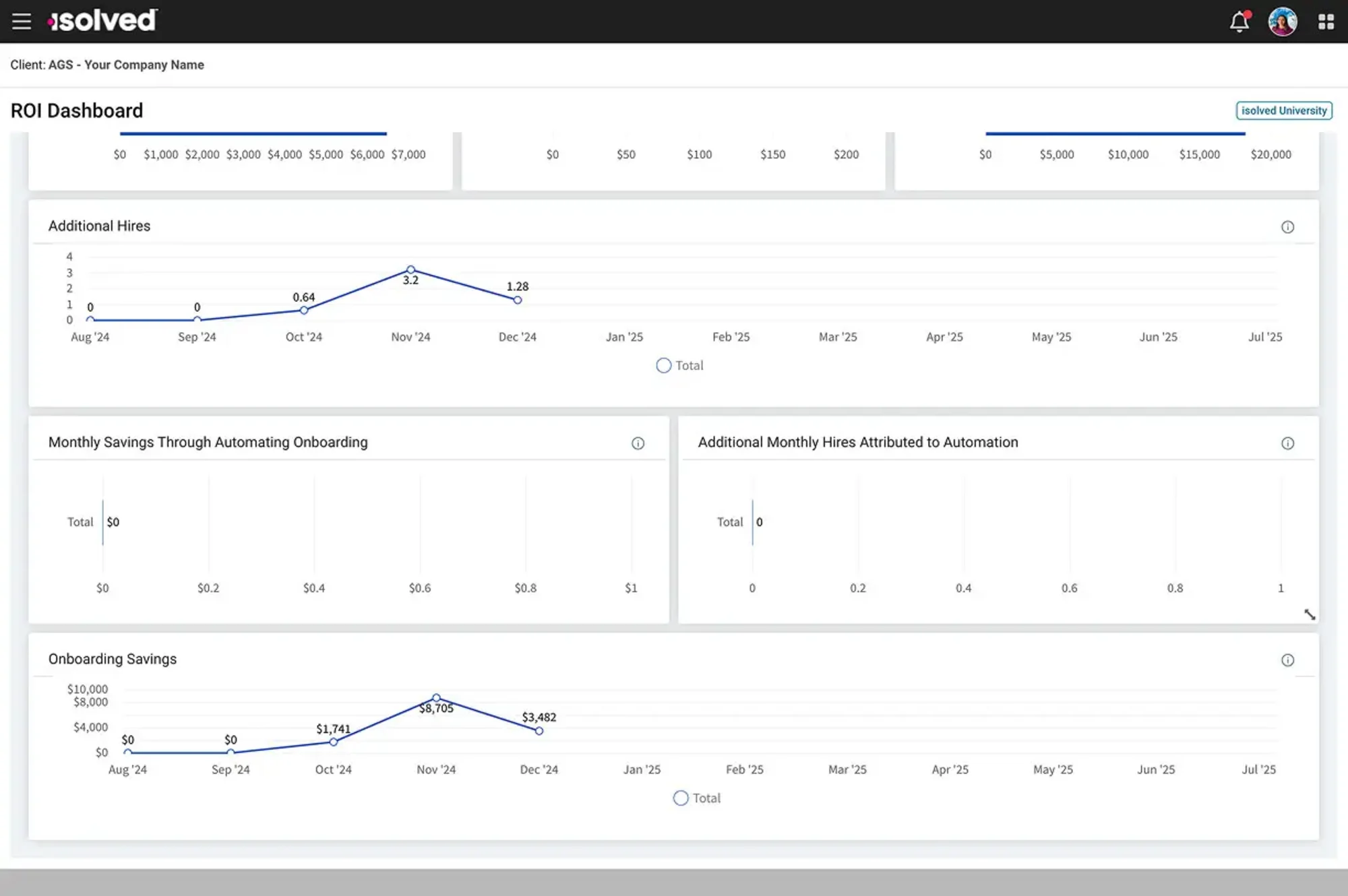Viewport: 1348px width, 896px height.
Task: Click the isolved logo
Action: [x=102, y=21]
